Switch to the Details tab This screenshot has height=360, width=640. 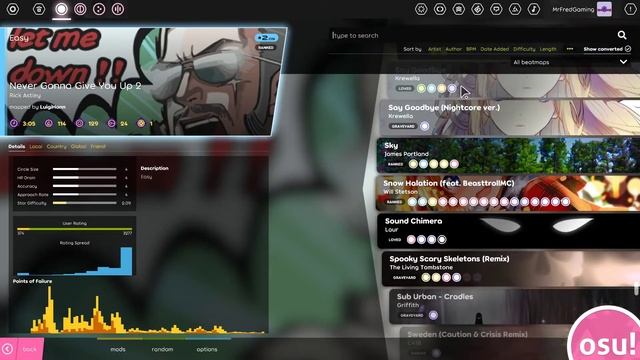click(17, 147)
